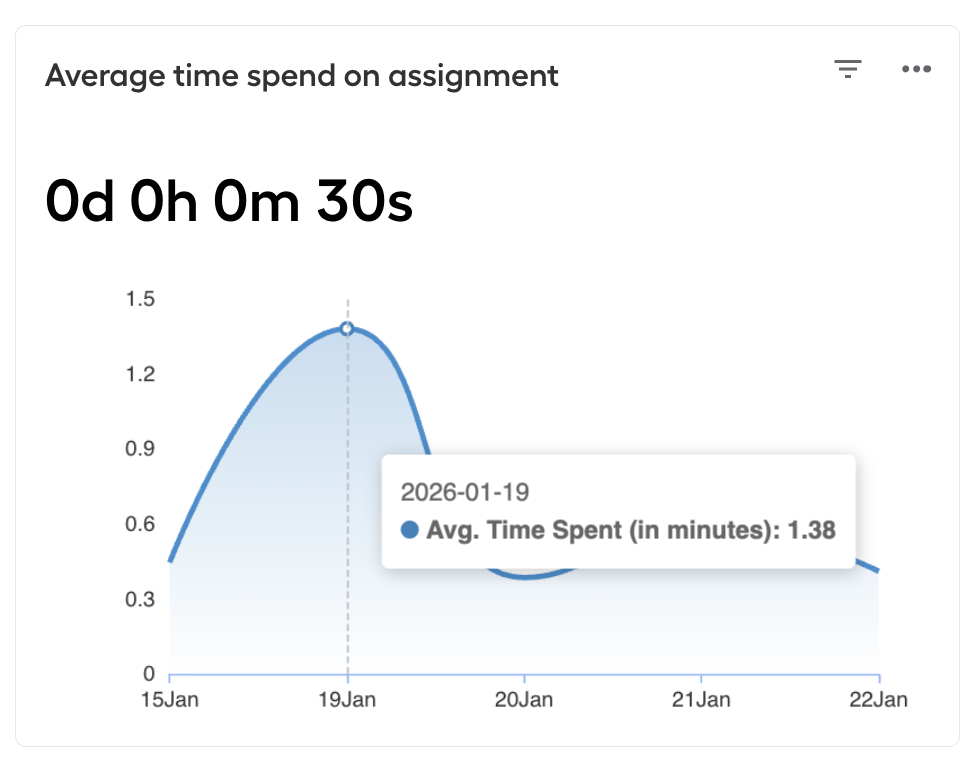Image resolution: width=974 pixels, height=768 pixels.
Task: Click the Avg. Time Spent tooltip text
Action: coord(630,530)
